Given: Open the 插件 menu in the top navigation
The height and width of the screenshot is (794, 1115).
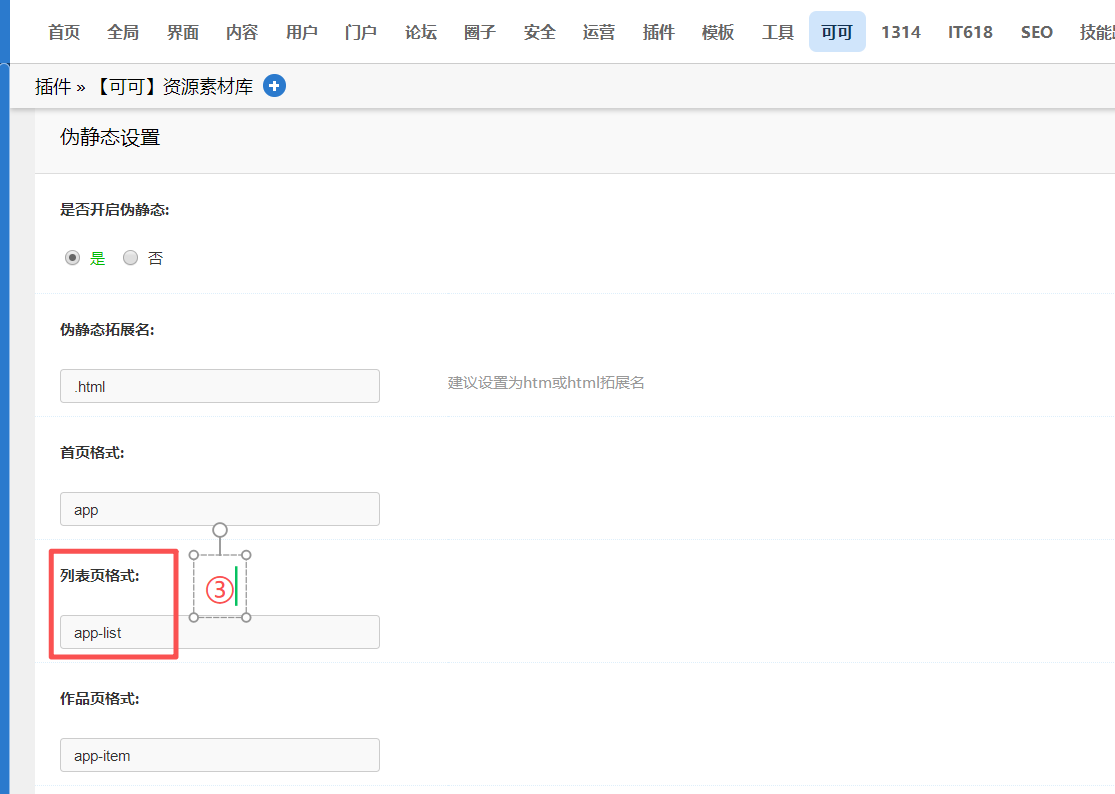Looking at the screenshot, I should pos(658,31).
